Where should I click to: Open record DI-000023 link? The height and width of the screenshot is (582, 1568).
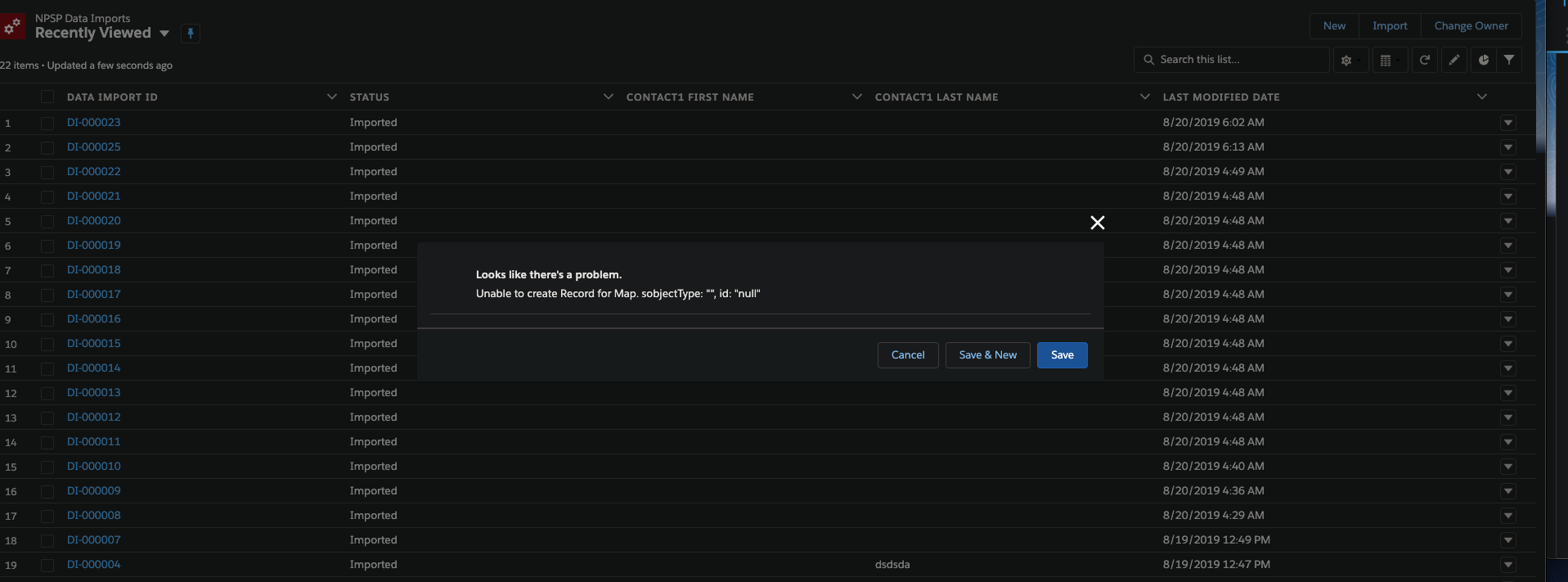[94, 122]
